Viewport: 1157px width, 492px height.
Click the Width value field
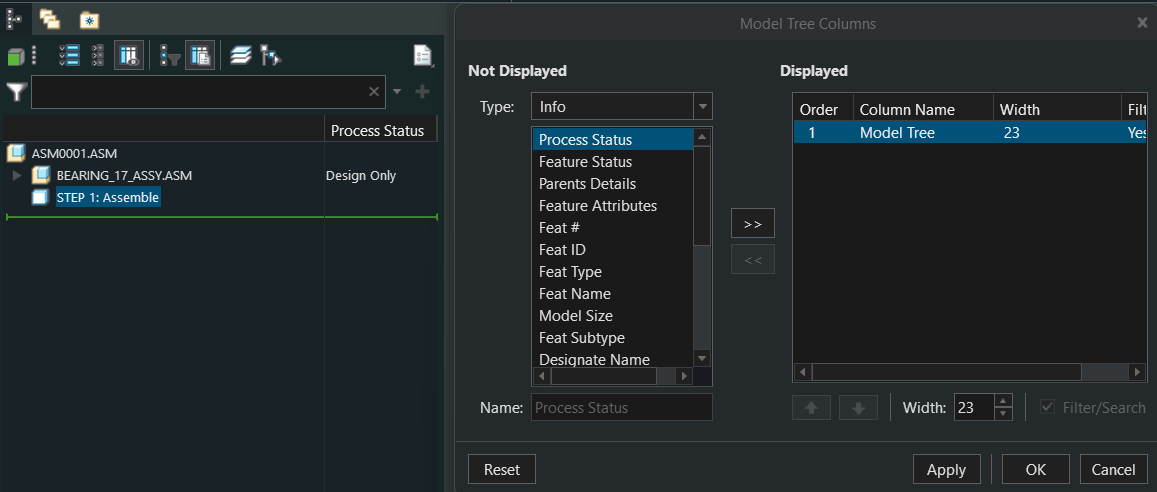click(974, 407)
